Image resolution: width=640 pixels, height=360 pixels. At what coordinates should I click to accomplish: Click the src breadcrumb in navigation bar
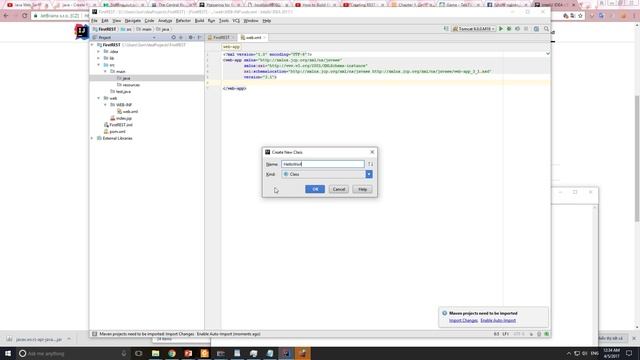click(126, 29)
